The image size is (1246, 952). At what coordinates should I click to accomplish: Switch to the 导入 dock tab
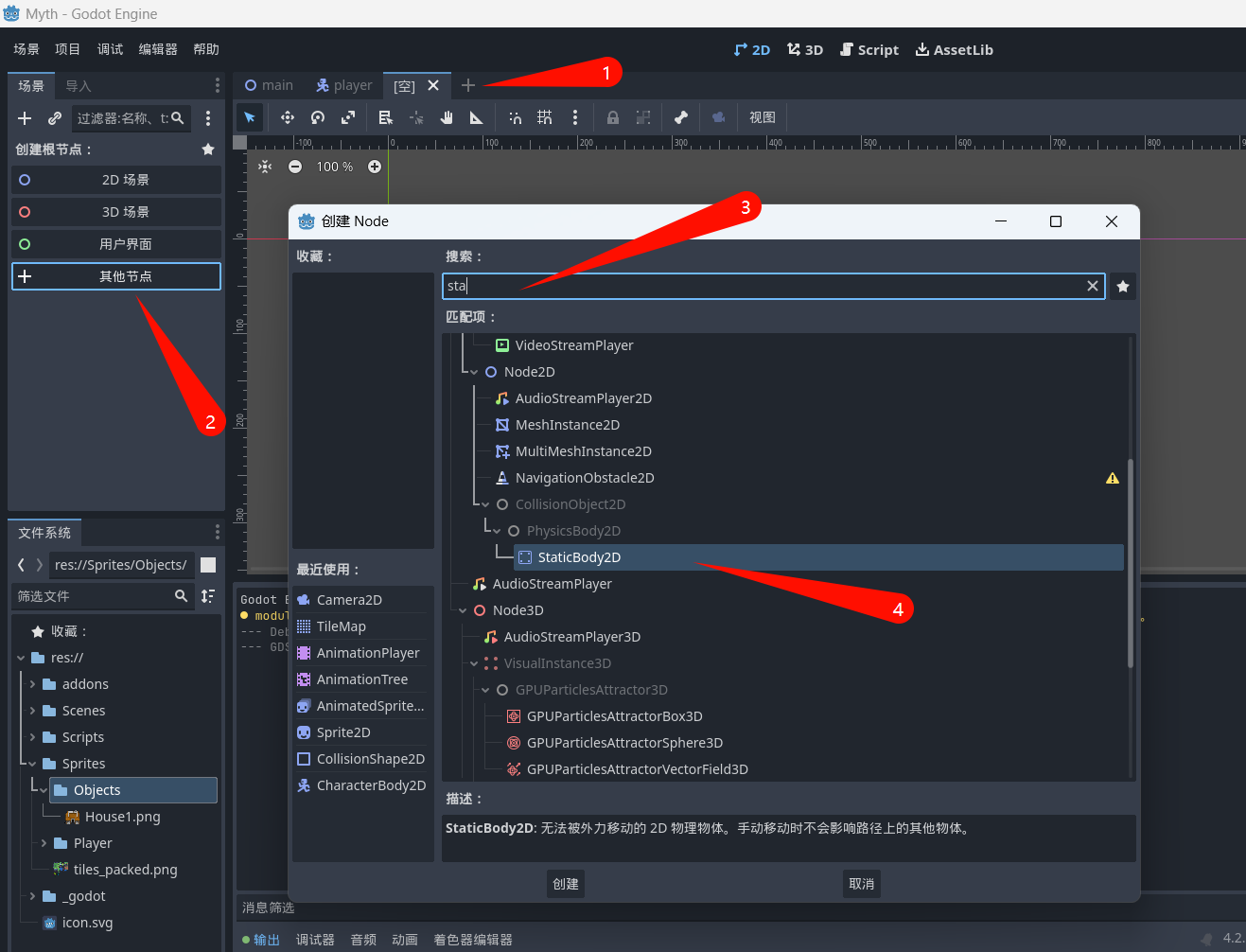[79, 86]
